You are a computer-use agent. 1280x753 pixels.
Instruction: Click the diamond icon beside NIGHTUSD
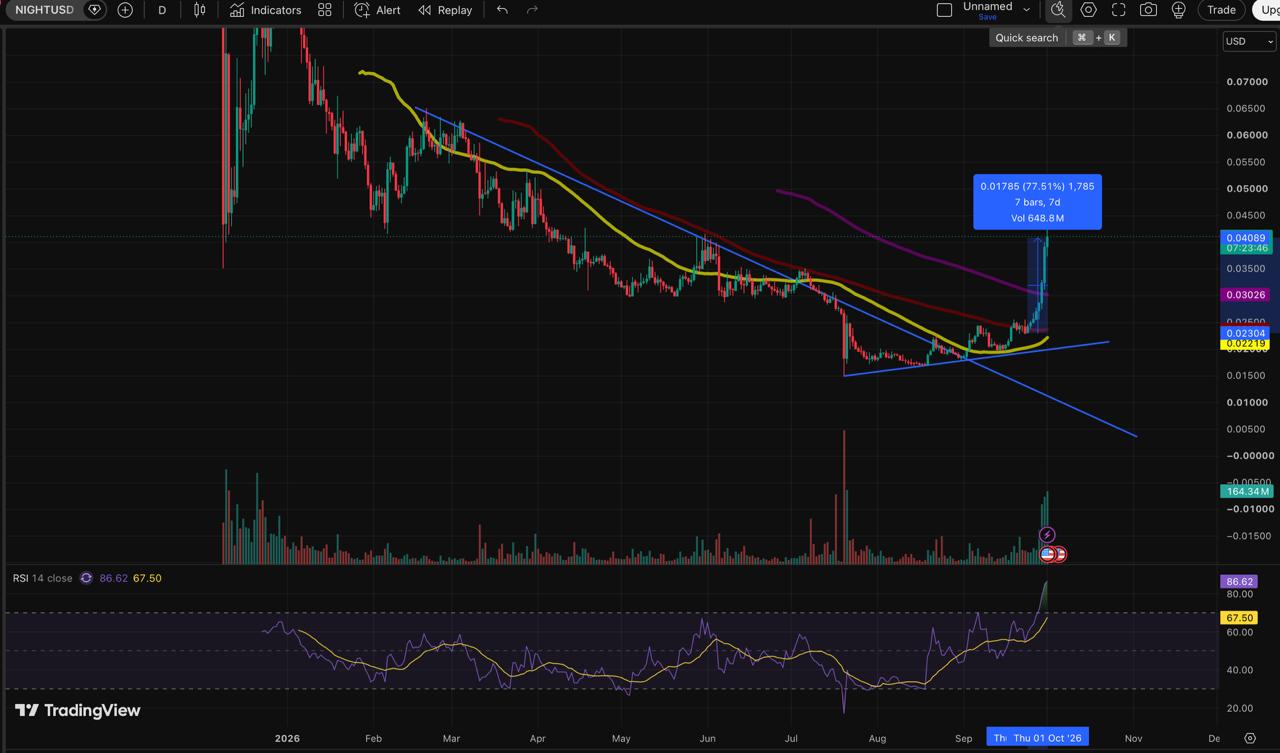[95, 10]
